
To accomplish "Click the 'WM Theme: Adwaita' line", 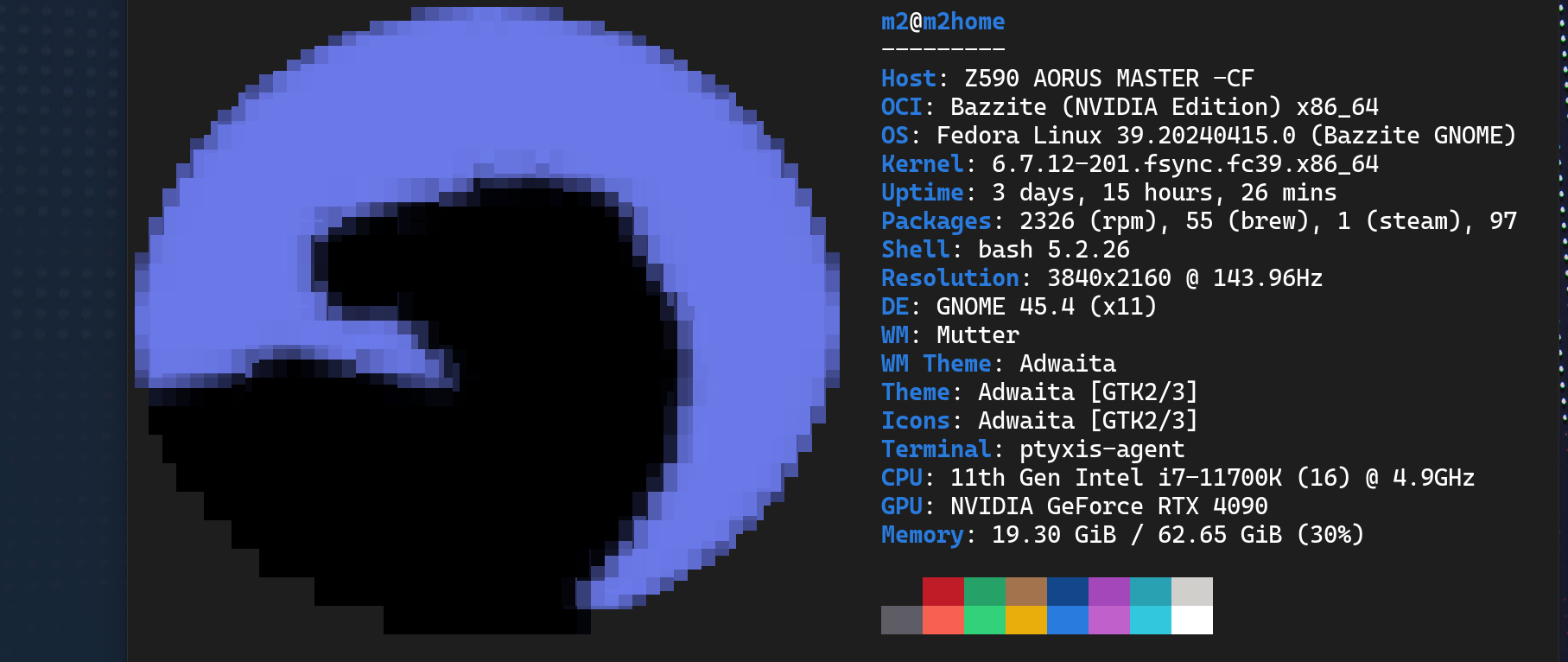I will point(999,364).
